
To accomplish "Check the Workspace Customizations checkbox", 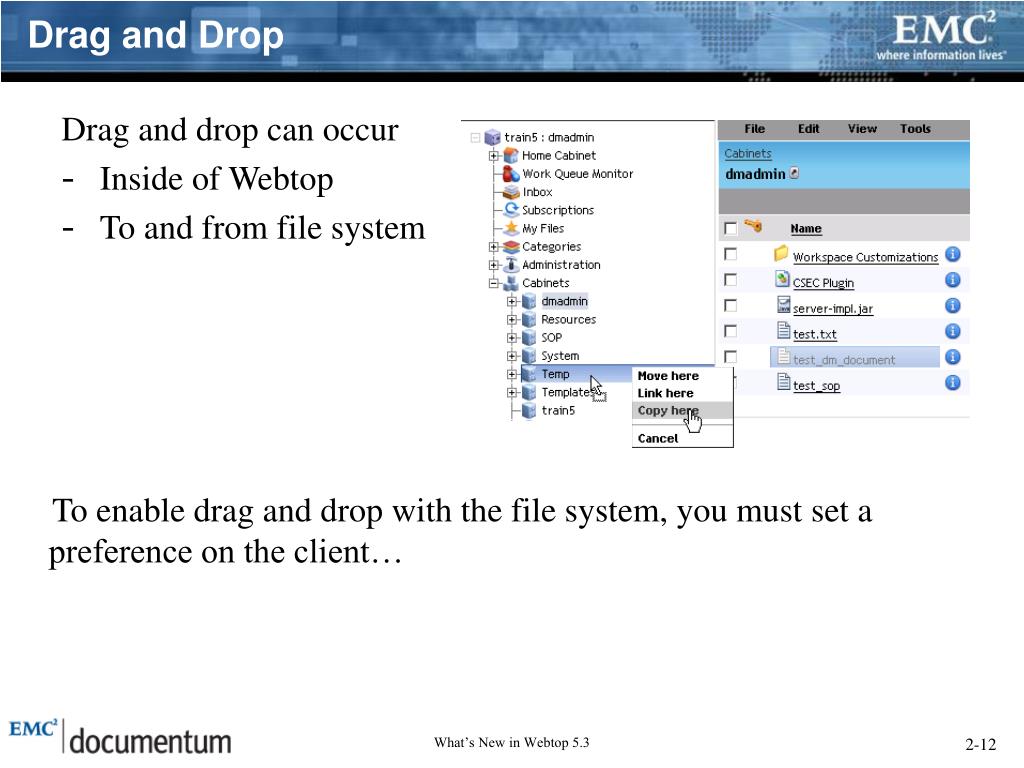I will pos(731,254).
